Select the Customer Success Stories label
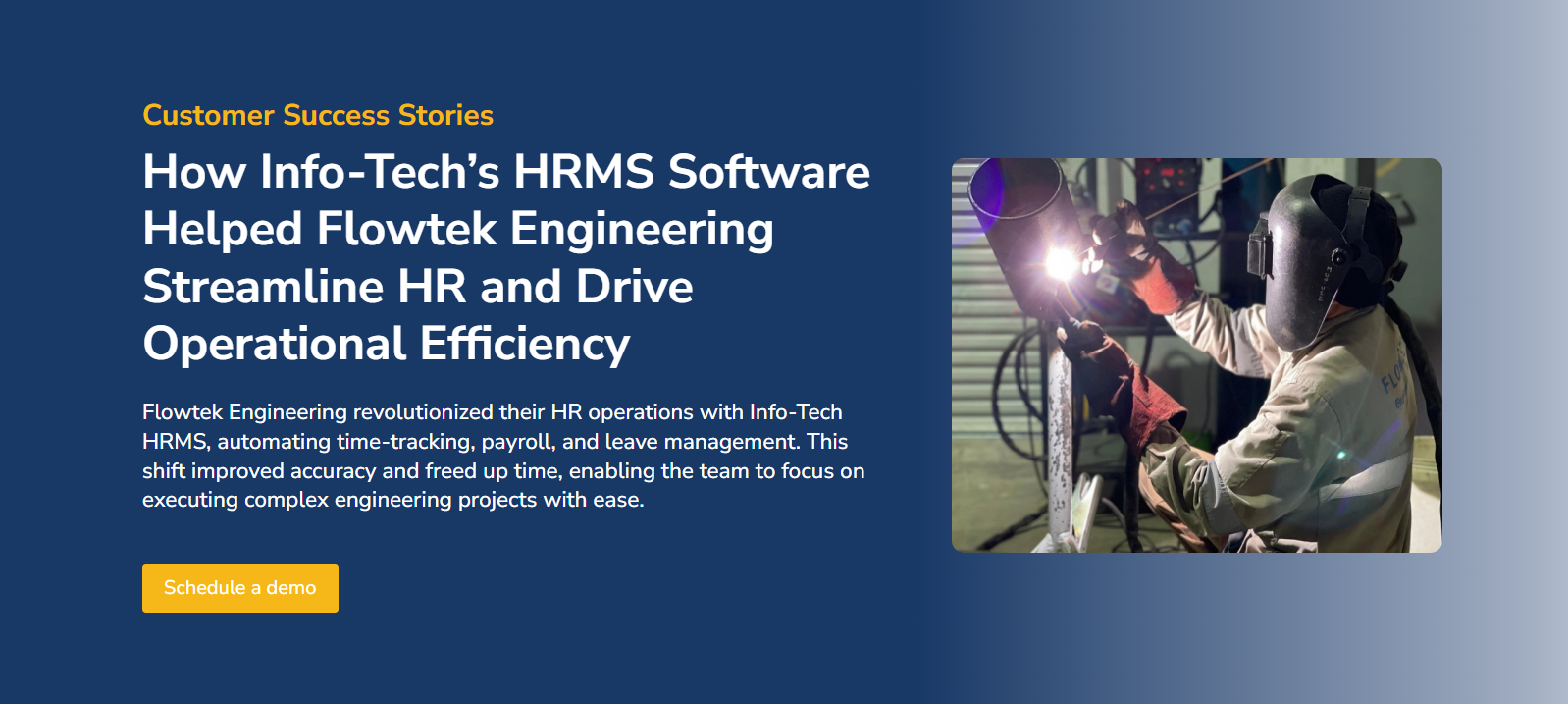Viewport: 1568px width, 704px height. tap(317, 115)
